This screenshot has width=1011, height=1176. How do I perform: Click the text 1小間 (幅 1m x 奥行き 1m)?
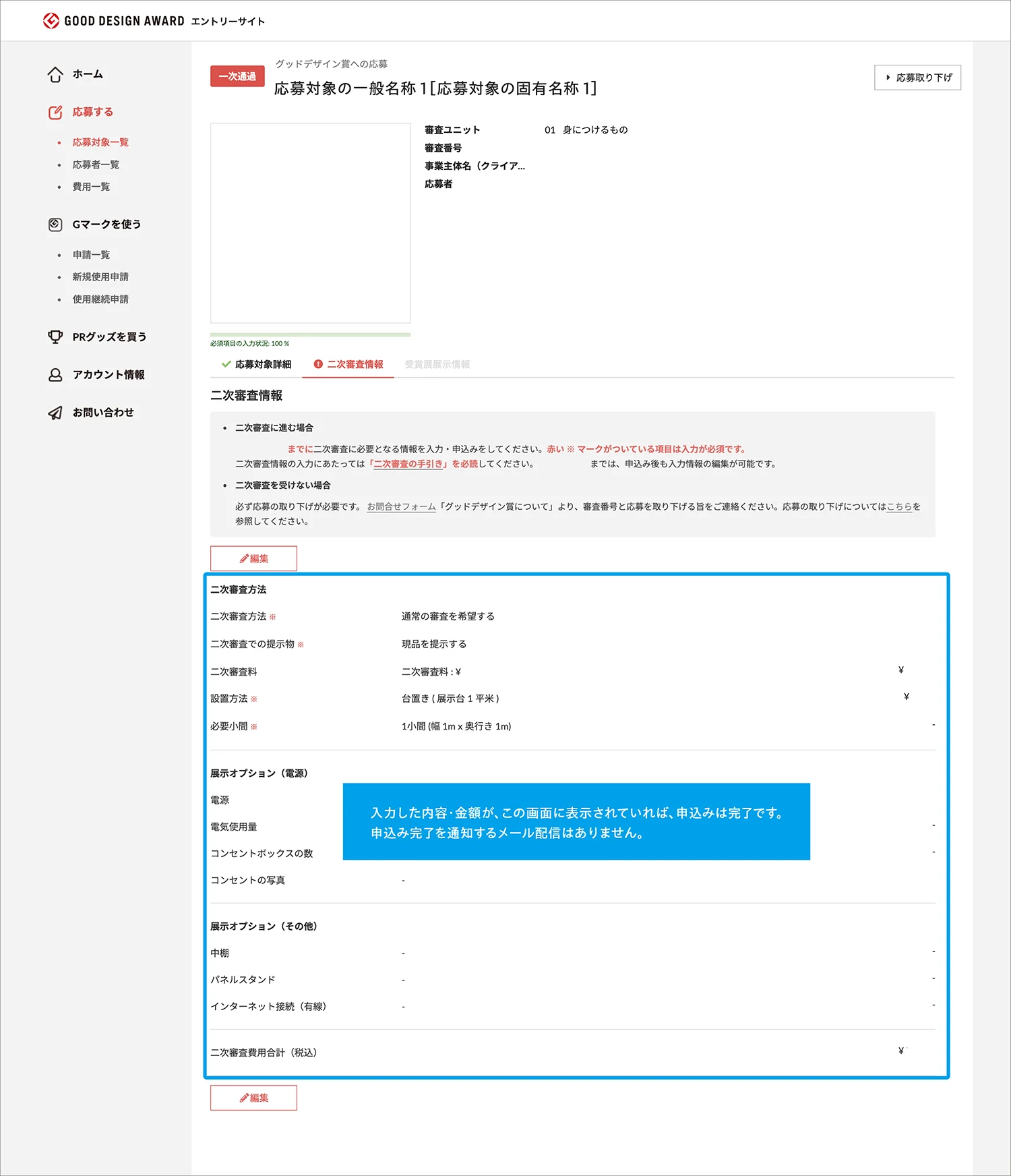click(456, 726)
